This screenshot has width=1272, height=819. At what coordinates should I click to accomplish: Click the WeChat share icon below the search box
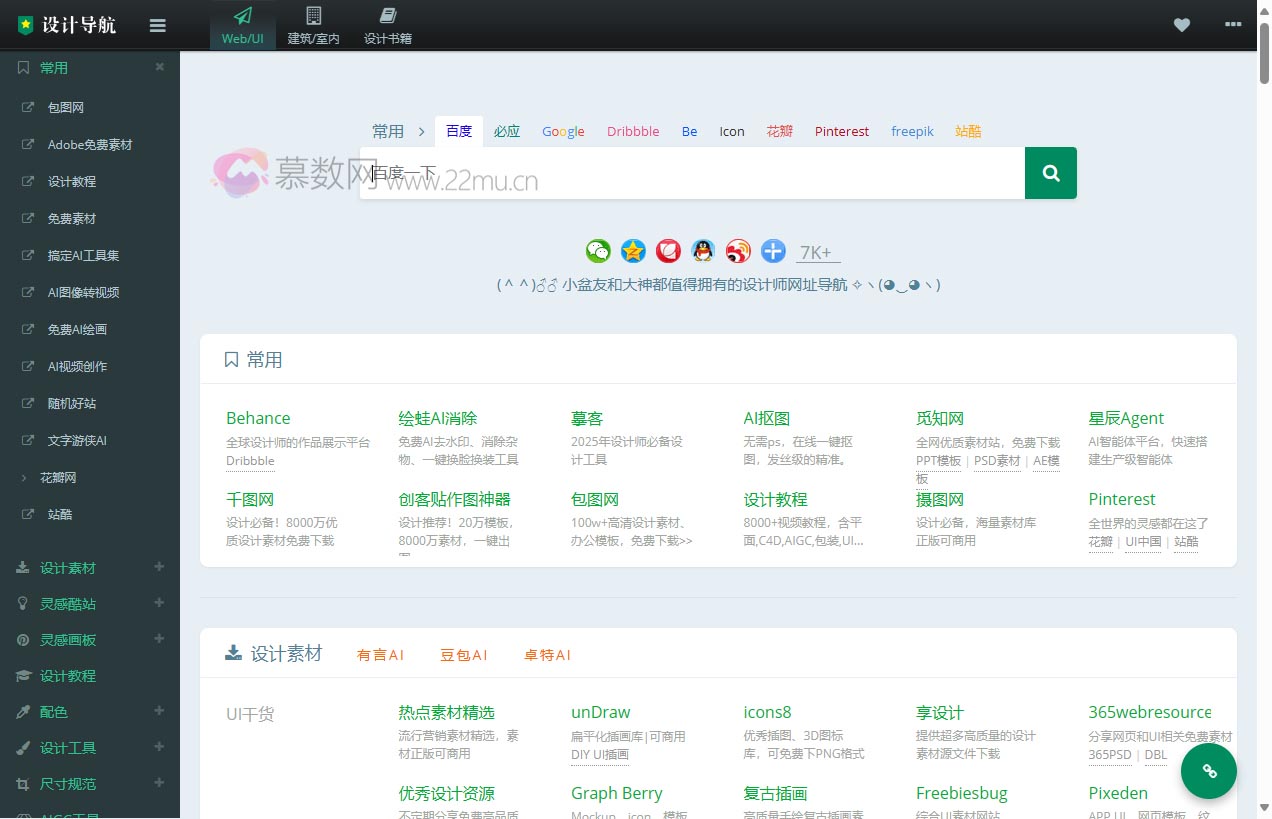click(x=598, y=251)
